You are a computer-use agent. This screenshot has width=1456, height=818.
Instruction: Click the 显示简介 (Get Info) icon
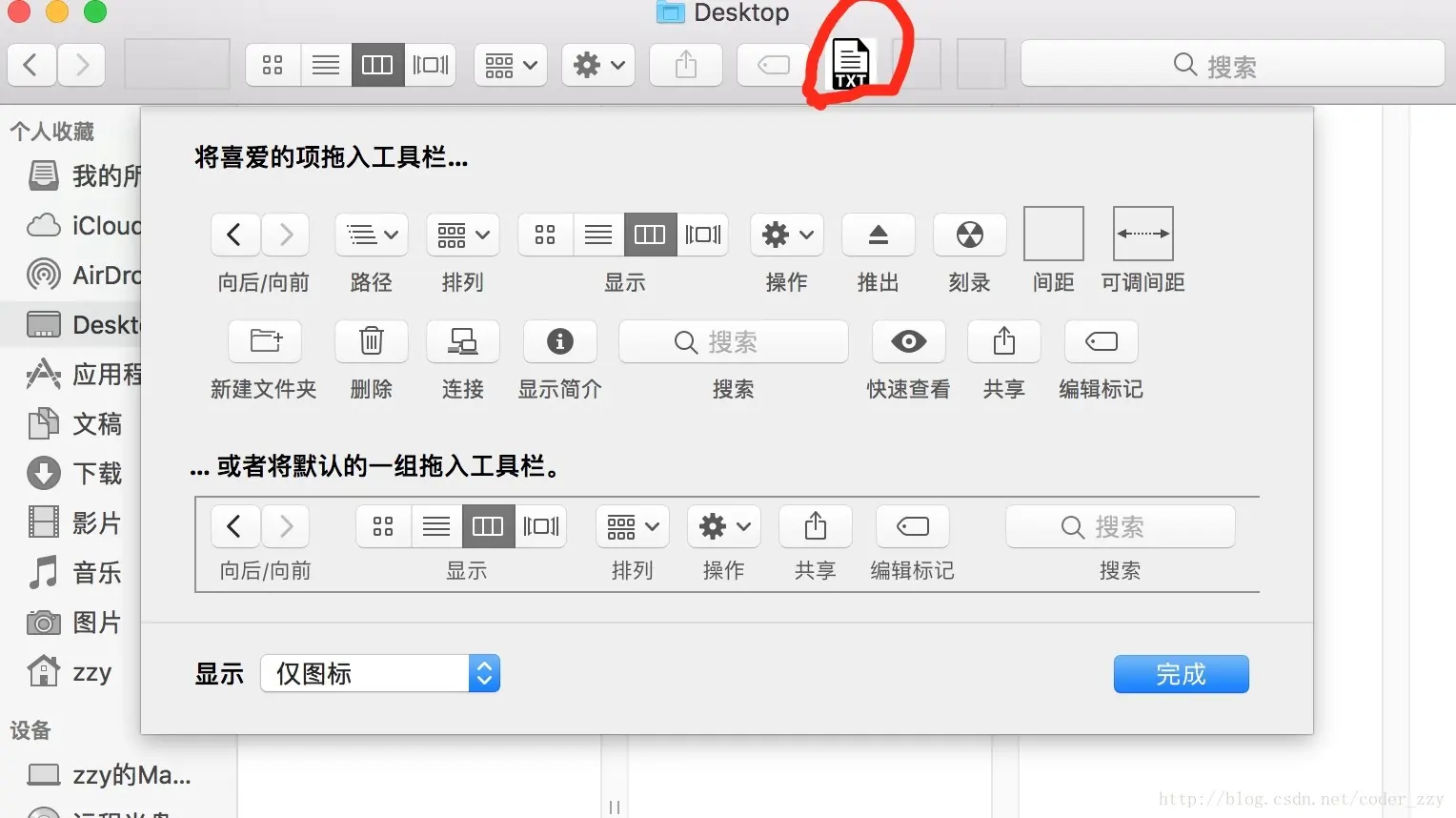pyautogui.click(x=559, y=341)
